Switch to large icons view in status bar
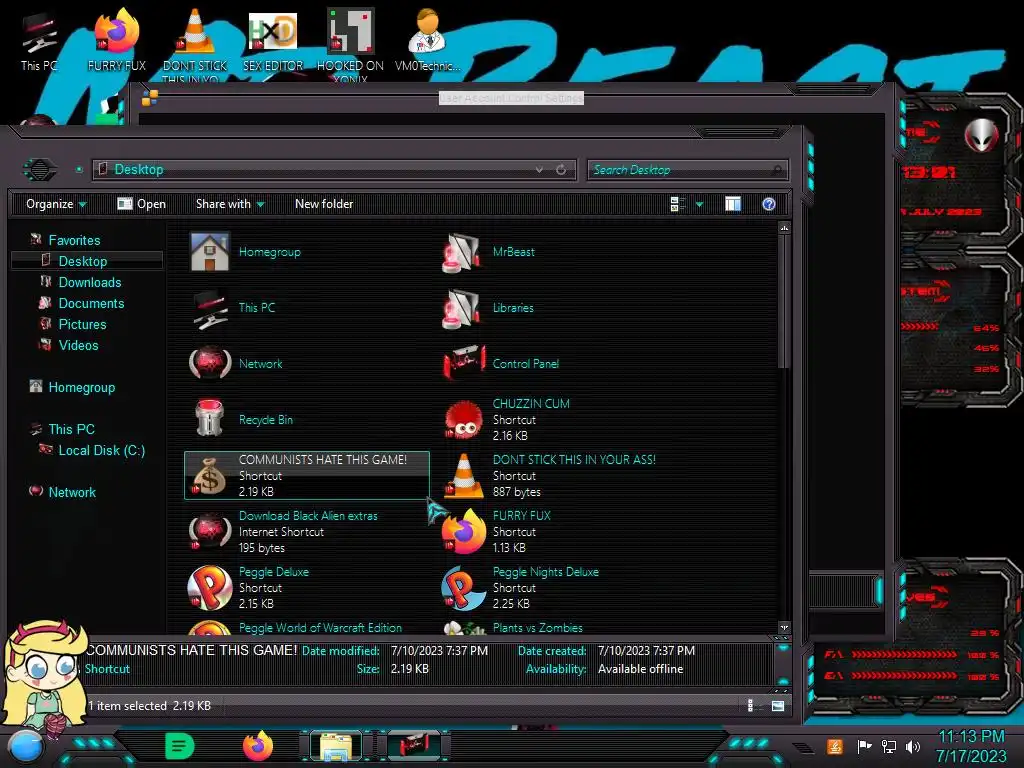Screen dimensions: 1024x768 tap(778, 706)
